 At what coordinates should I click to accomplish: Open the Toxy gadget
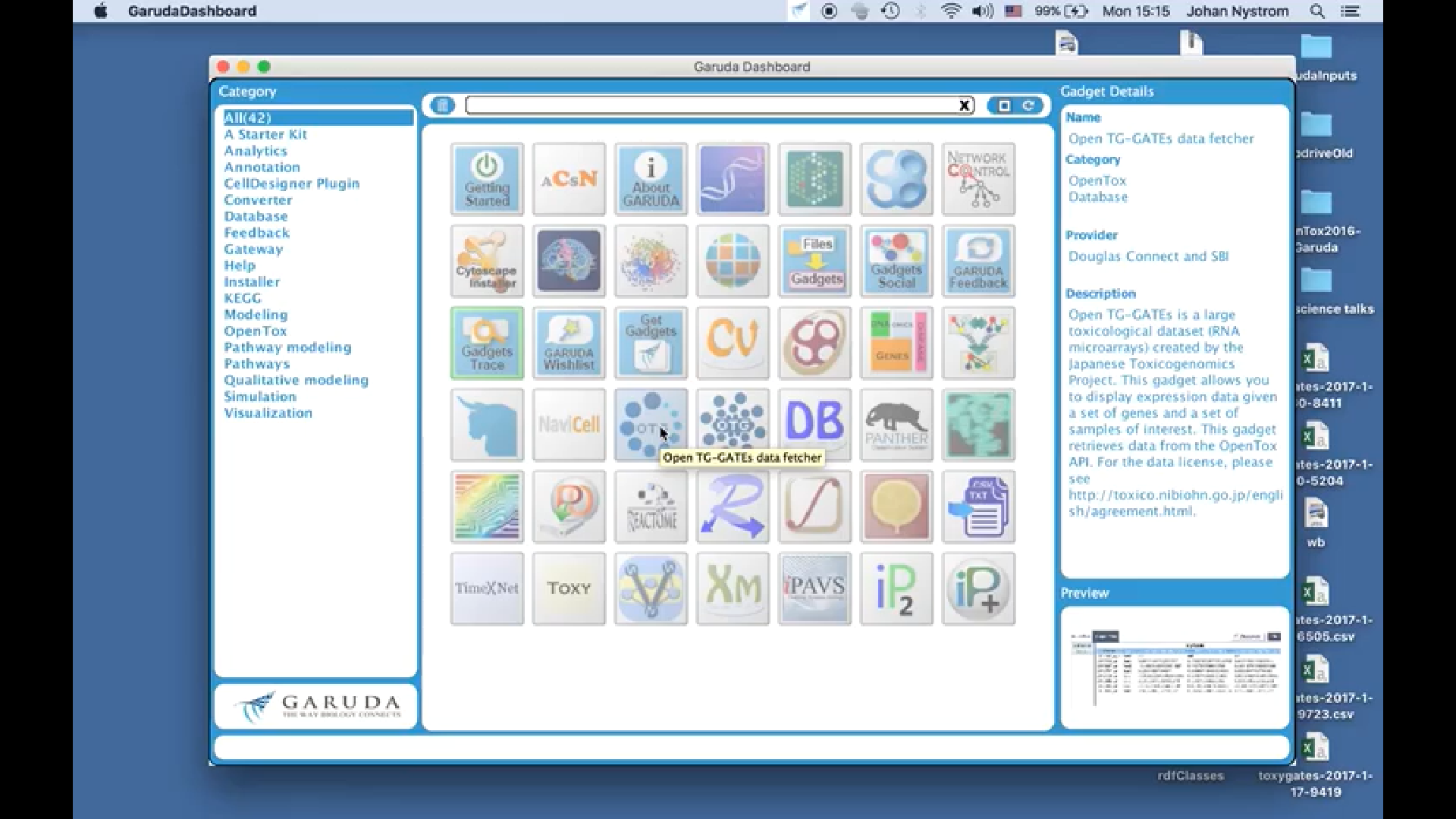(x=569, y=588)
